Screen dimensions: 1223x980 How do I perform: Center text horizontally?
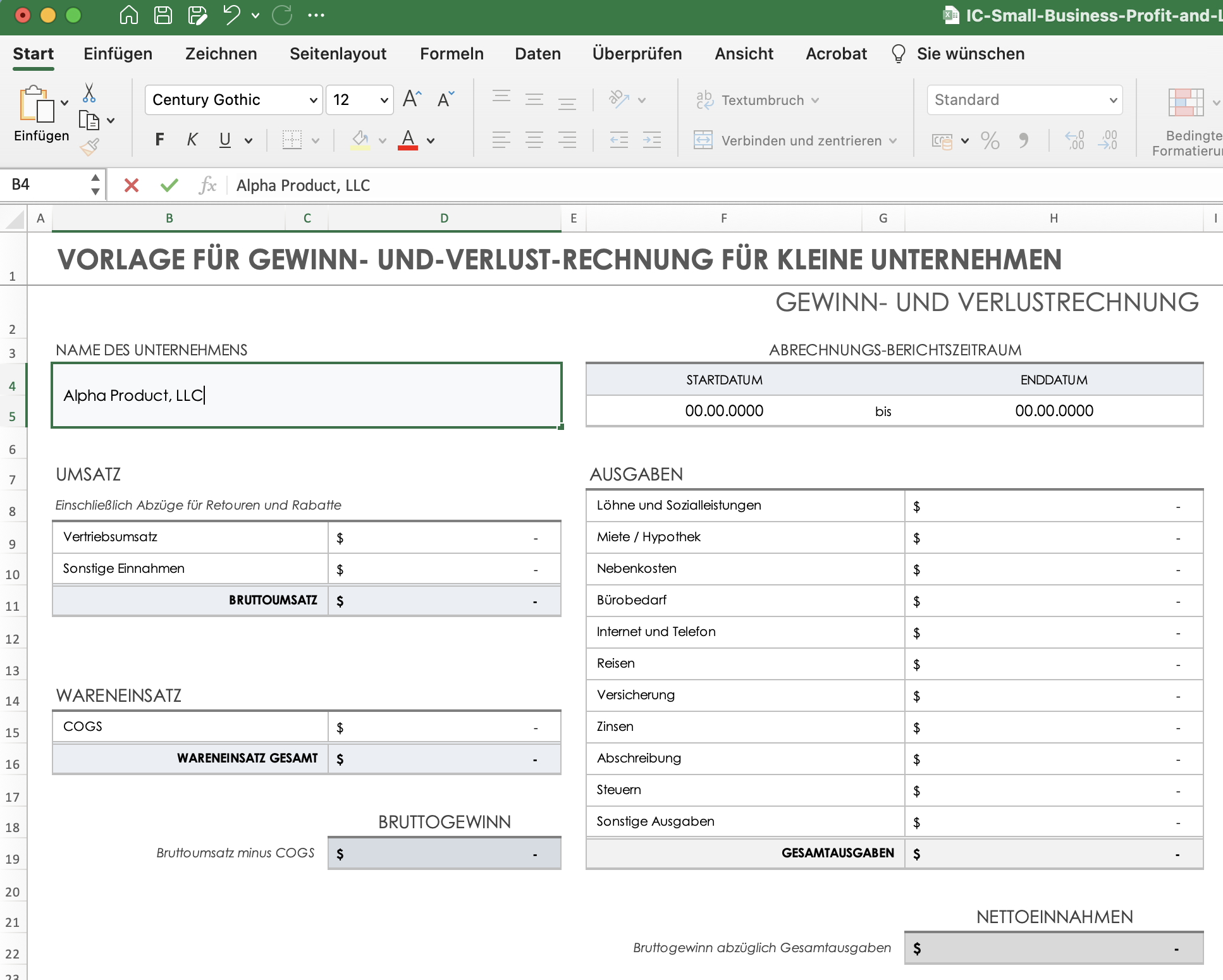click(x=534, y=140)
